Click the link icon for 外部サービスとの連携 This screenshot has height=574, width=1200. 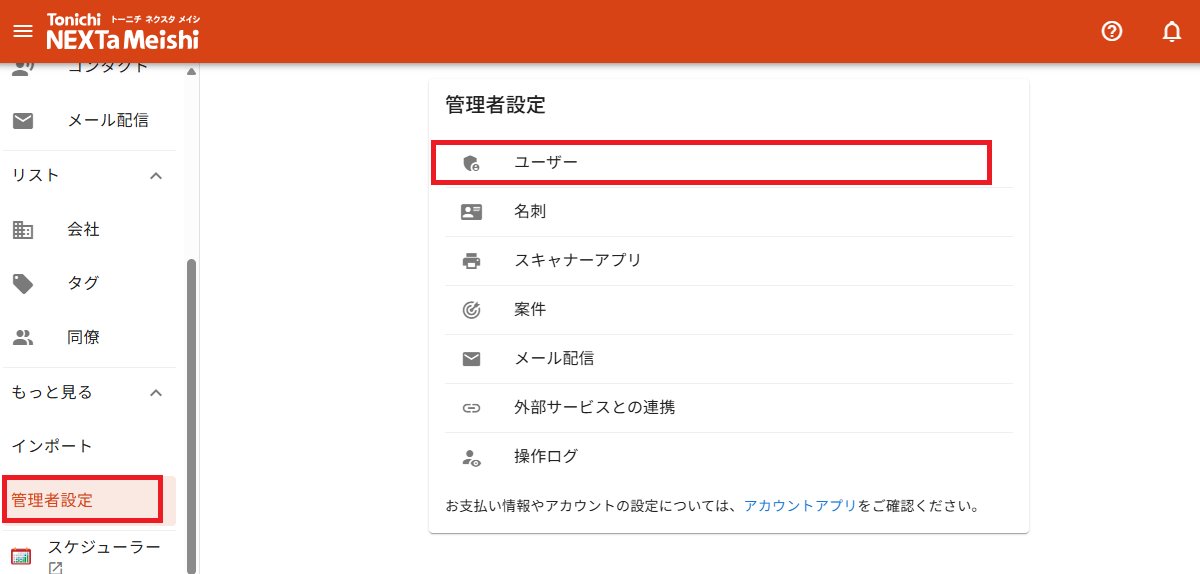pyautogui.click(x=471, y=408)
